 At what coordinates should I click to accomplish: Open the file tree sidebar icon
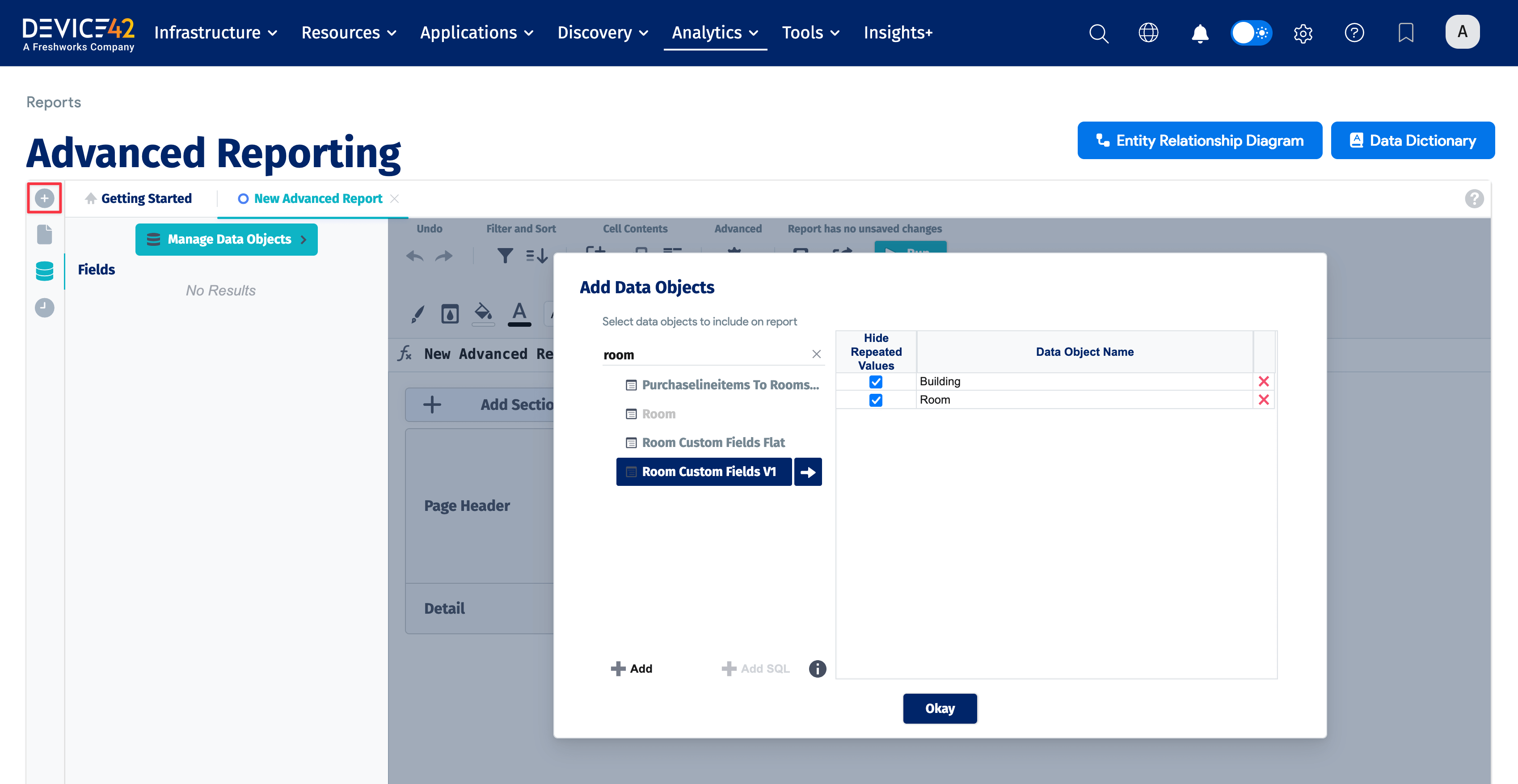(44, 234)
